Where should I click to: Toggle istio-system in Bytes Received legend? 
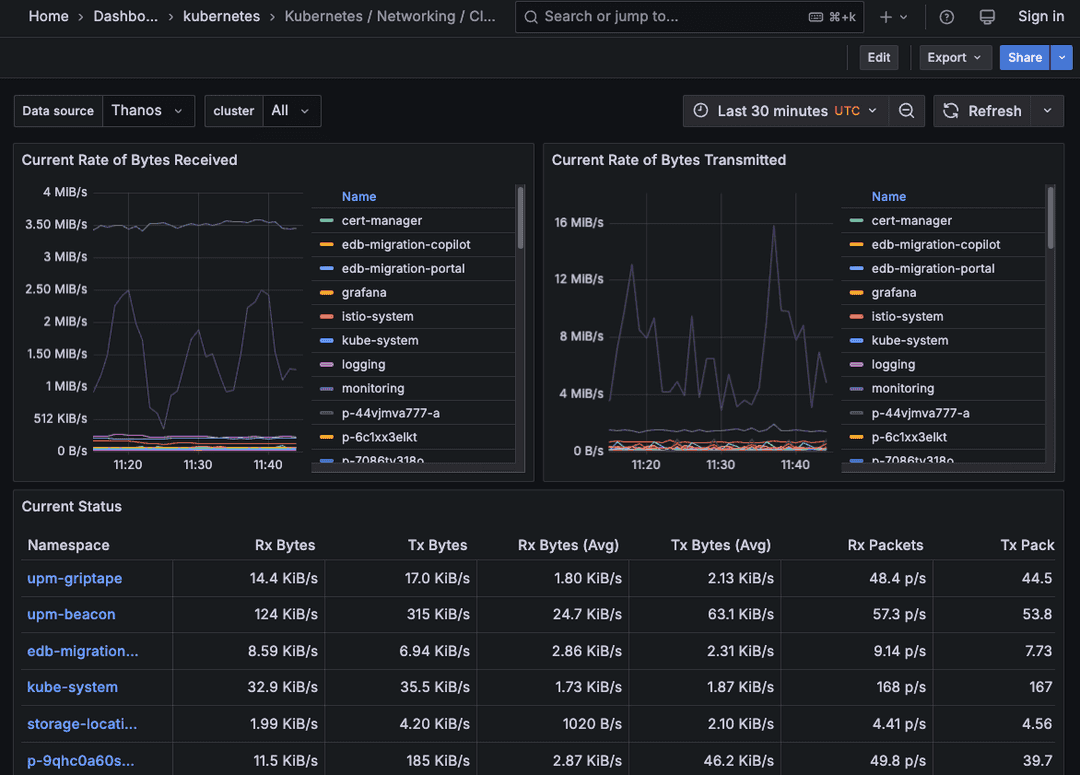point(377,317)
